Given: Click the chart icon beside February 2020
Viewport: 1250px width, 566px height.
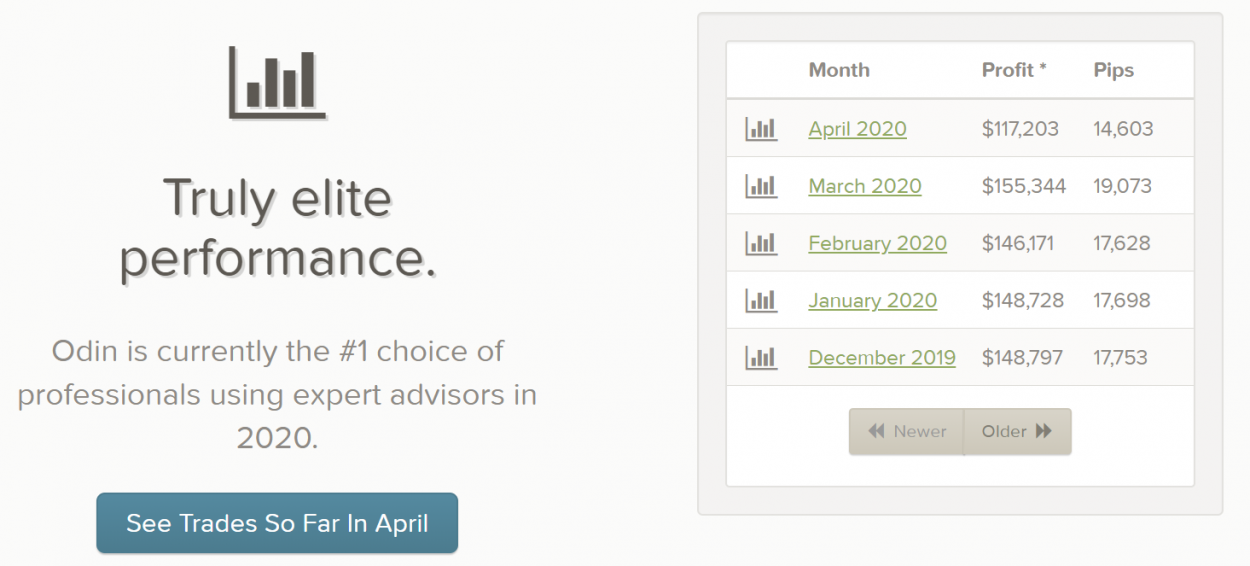Looking at the screenshot, I should pos(761,243).
